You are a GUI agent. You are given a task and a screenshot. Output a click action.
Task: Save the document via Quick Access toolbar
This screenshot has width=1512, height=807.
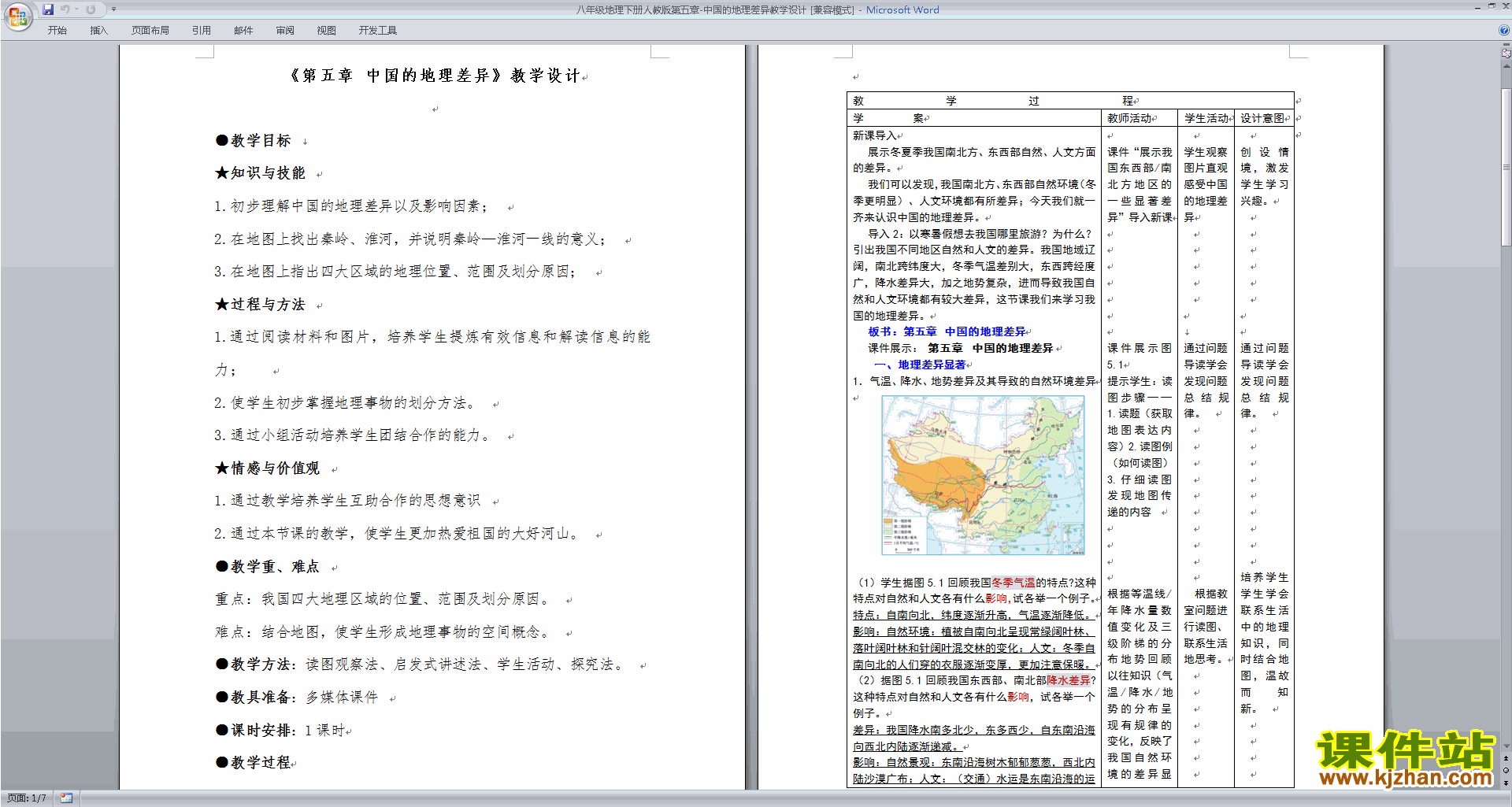tap(49, 9)
